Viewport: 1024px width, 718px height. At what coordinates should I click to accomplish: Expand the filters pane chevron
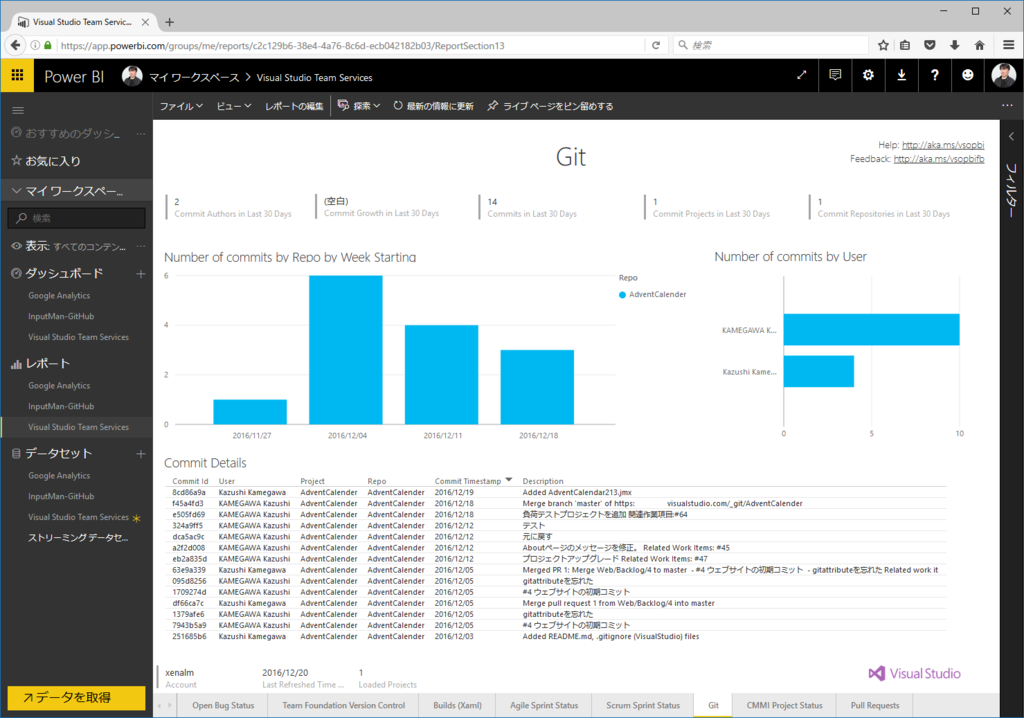click(1011, 137)
